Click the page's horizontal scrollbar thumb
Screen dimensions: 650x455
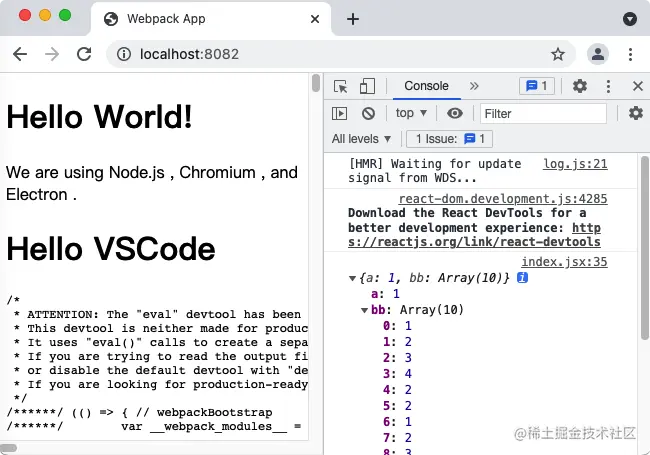pyautogui.click(x=8, y=448)
